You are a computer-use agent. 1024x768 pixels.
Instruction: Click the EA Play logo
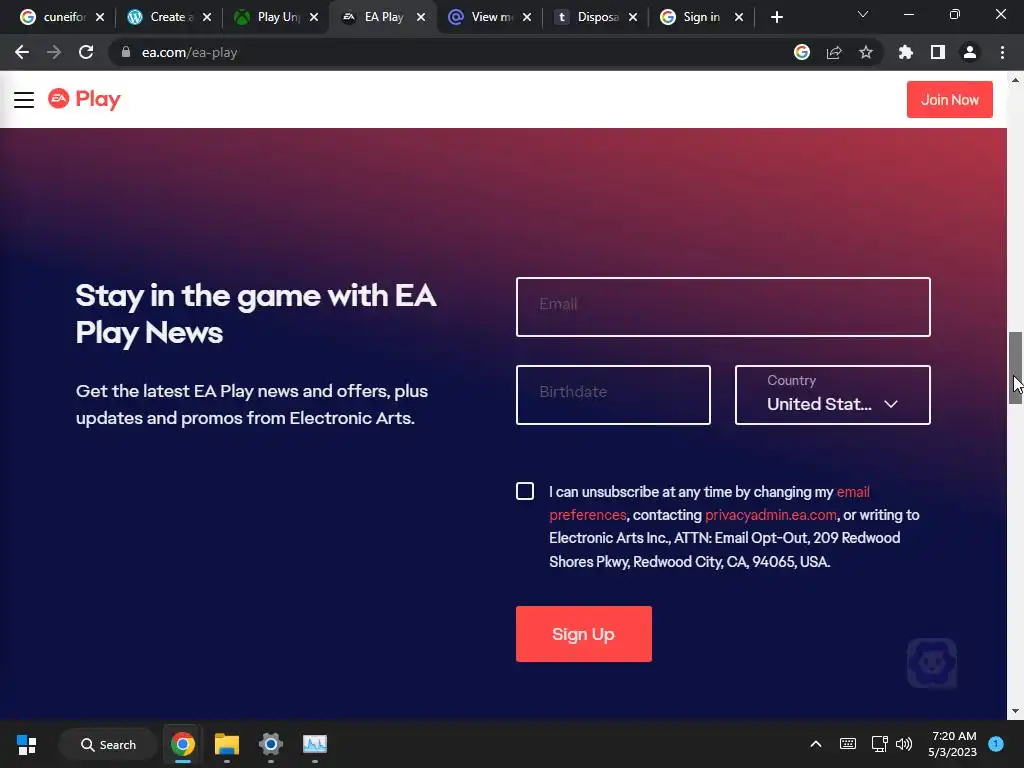84,99
